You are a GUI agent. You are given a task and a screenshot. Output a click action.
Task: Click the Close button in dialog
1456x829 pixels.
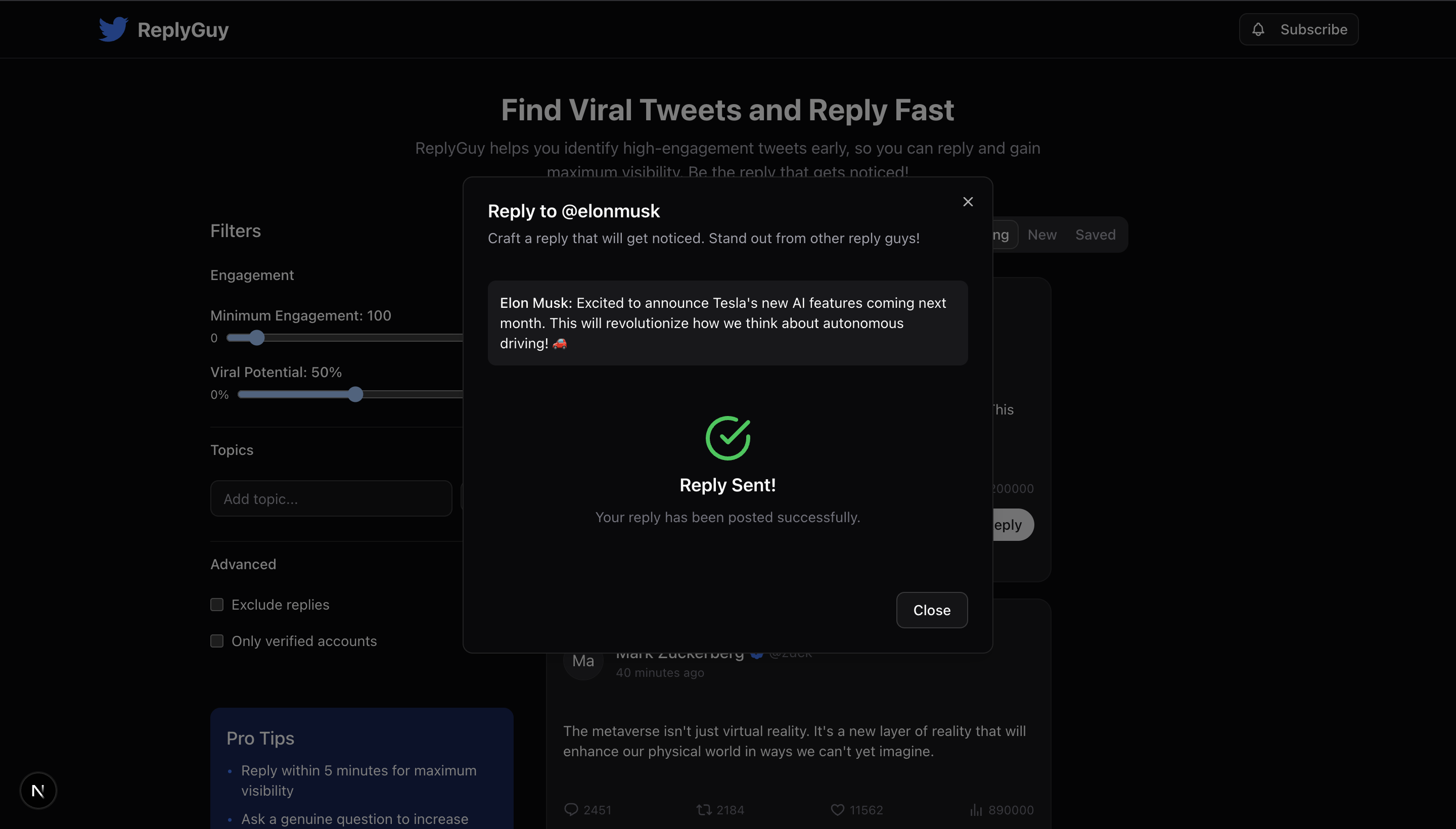tap(932, 610)
